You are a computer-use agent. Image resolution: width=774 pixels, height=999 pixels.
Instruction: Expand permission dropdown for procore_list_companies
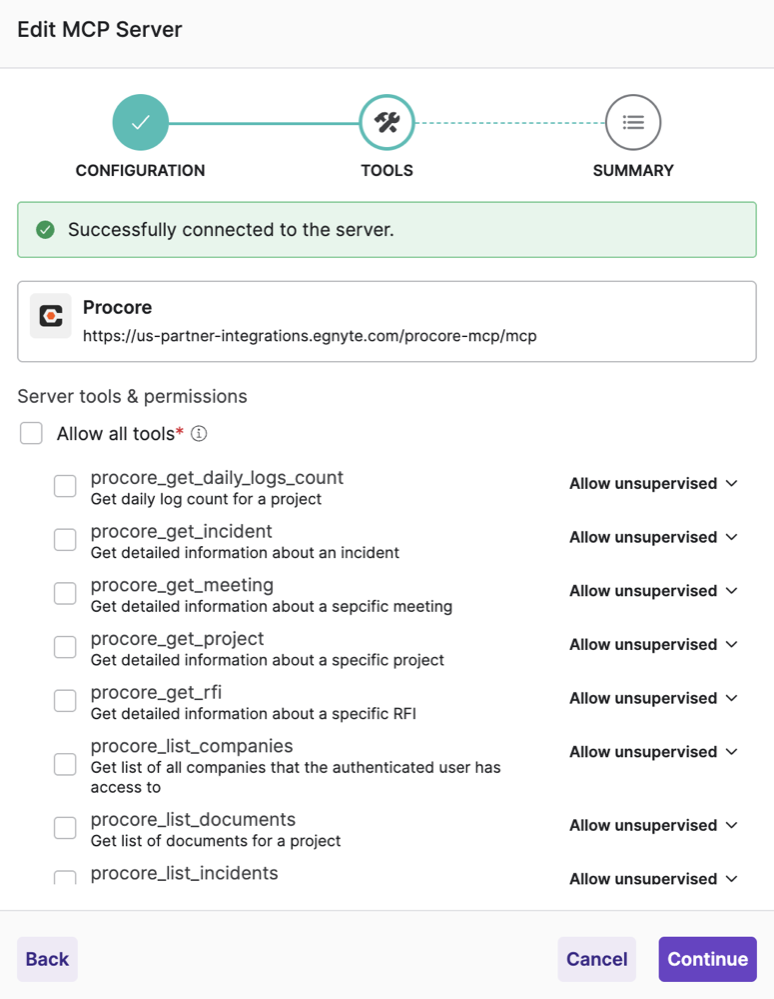(653, 752)
